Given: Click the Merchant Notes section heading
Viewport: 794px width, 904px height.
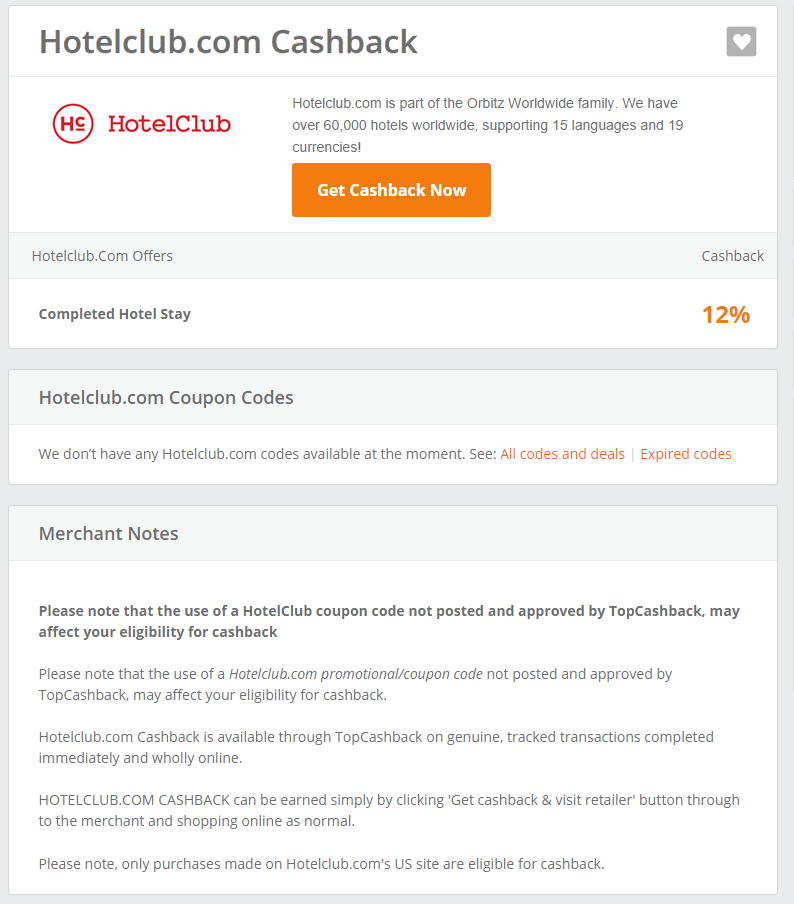Looking at the screenshot, I should [108, 533].
